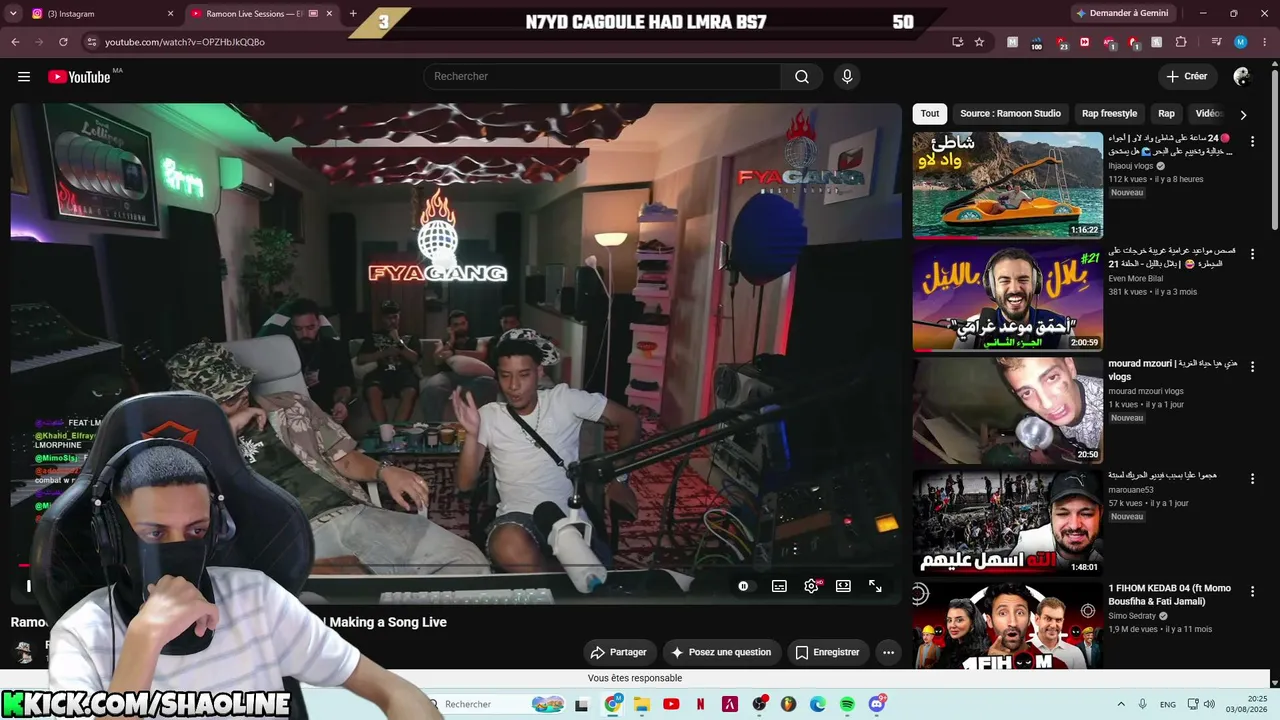Start voice search with the microphone
Screen dimensions: 1280x720
(847, 77)
